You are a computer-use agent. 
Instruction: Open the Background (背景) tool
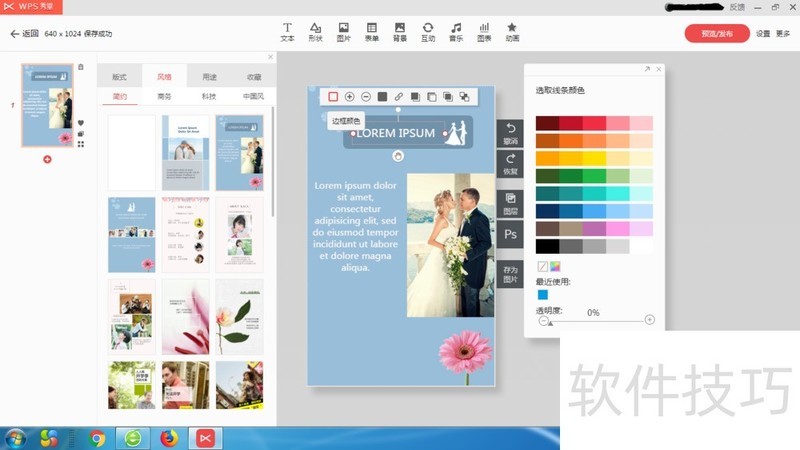tap(399, 32)
